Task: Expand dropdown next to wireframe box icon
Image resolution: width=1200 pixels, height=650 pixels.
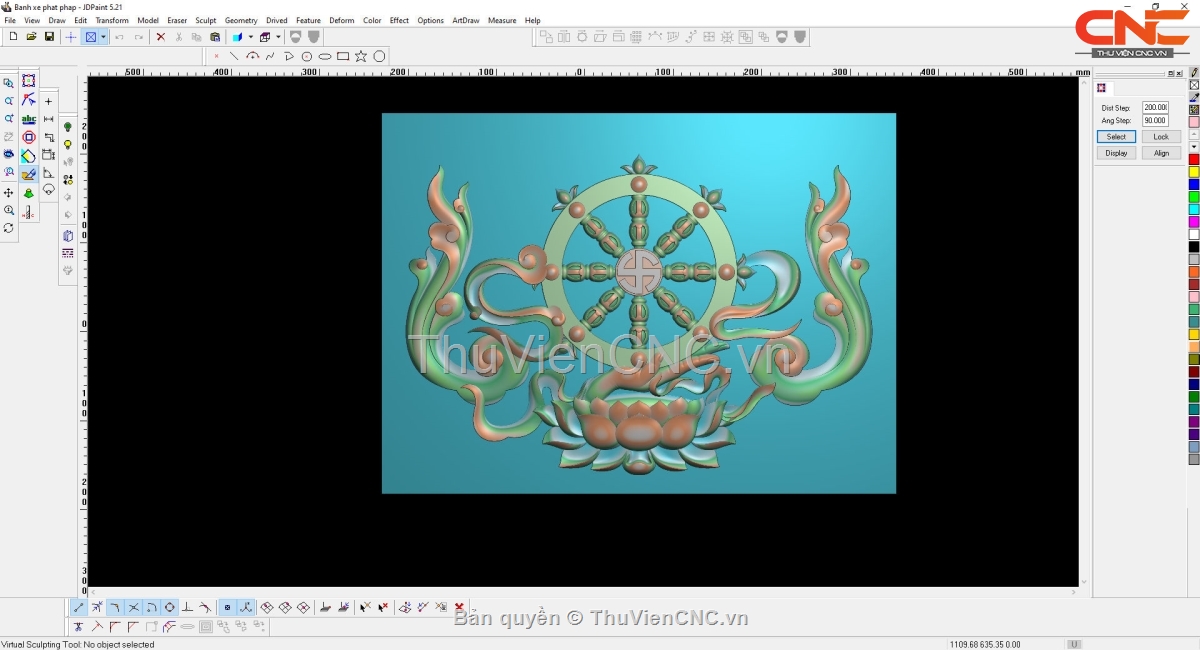Action: [x=279, y=37]
